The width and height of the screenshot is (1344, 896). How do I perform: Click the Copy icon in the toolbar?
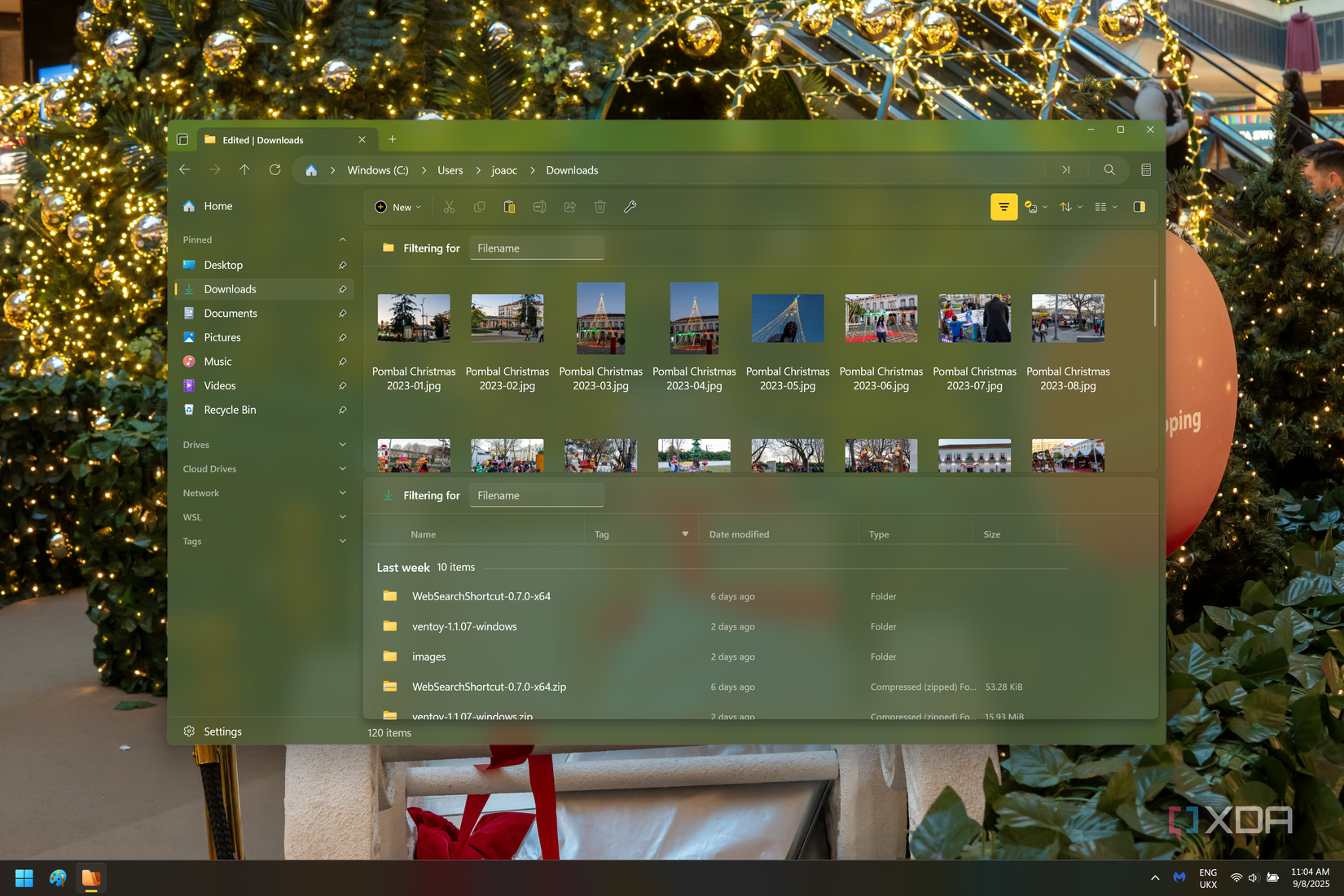(x=479, y=207)
